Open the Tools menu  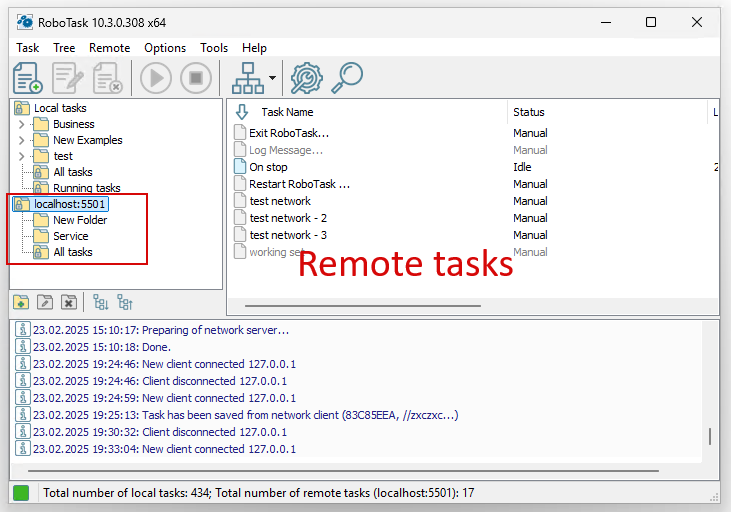(x=214, y=48)
